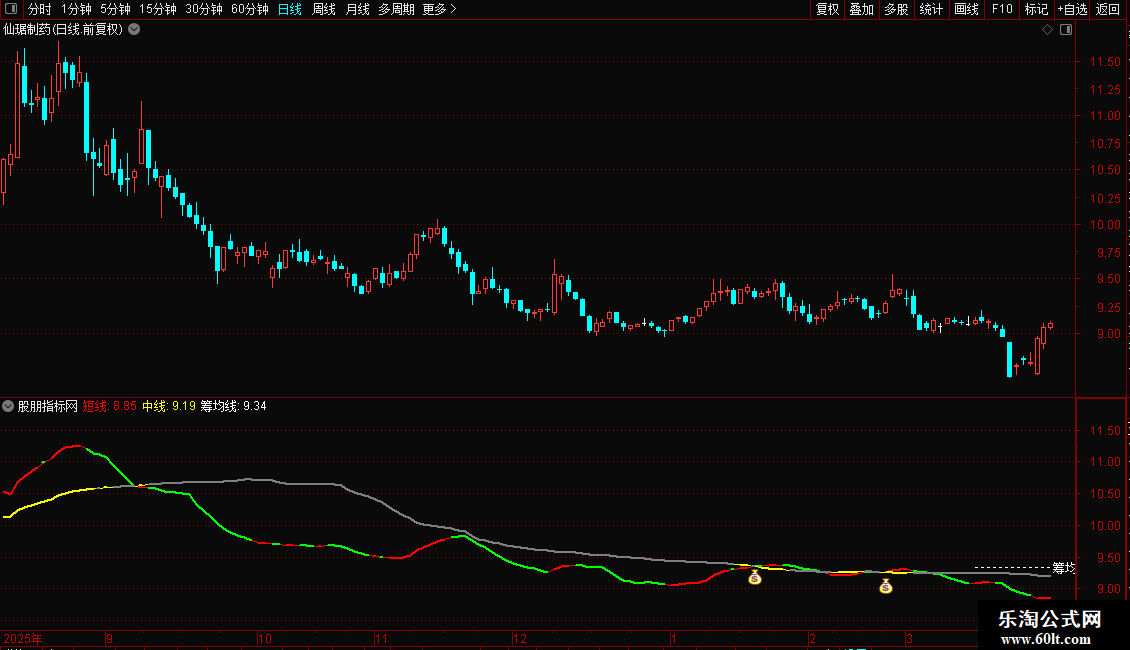The width and height of the screenshot is (1130, 650).
Task: Click month 10 on the time axis
Action: pyautogui.click(x=264, y=638)
